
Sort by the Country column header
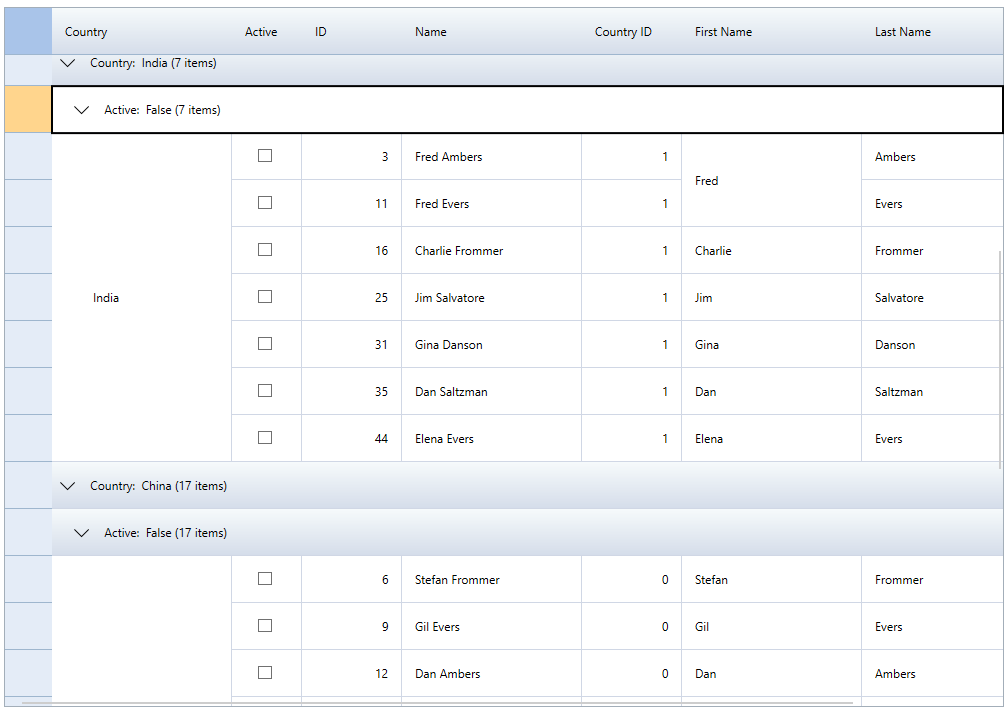[x=86, y=32]
